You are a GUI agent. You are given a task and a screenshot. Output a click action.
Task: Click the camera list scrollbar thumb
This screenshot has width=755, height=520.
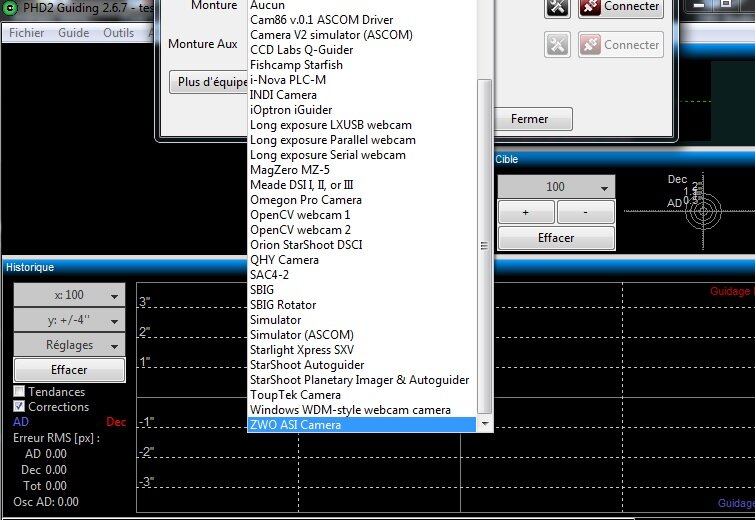click(484, 246)
